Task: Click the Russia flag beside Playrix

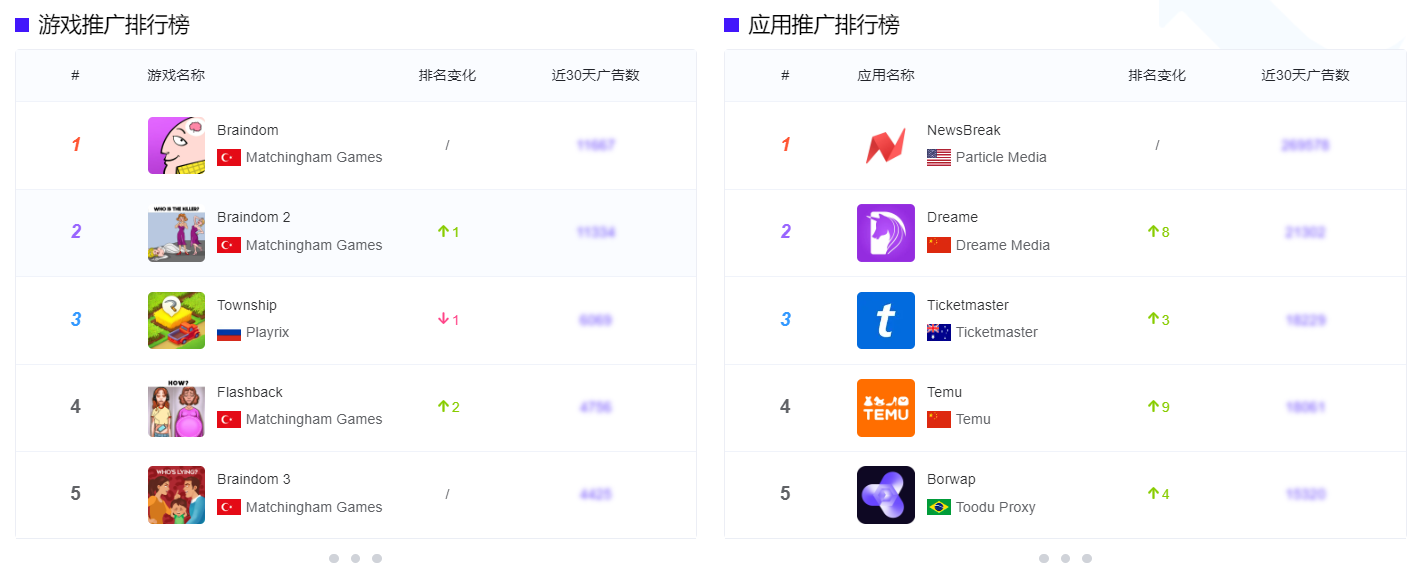Action: click(229, 332)
